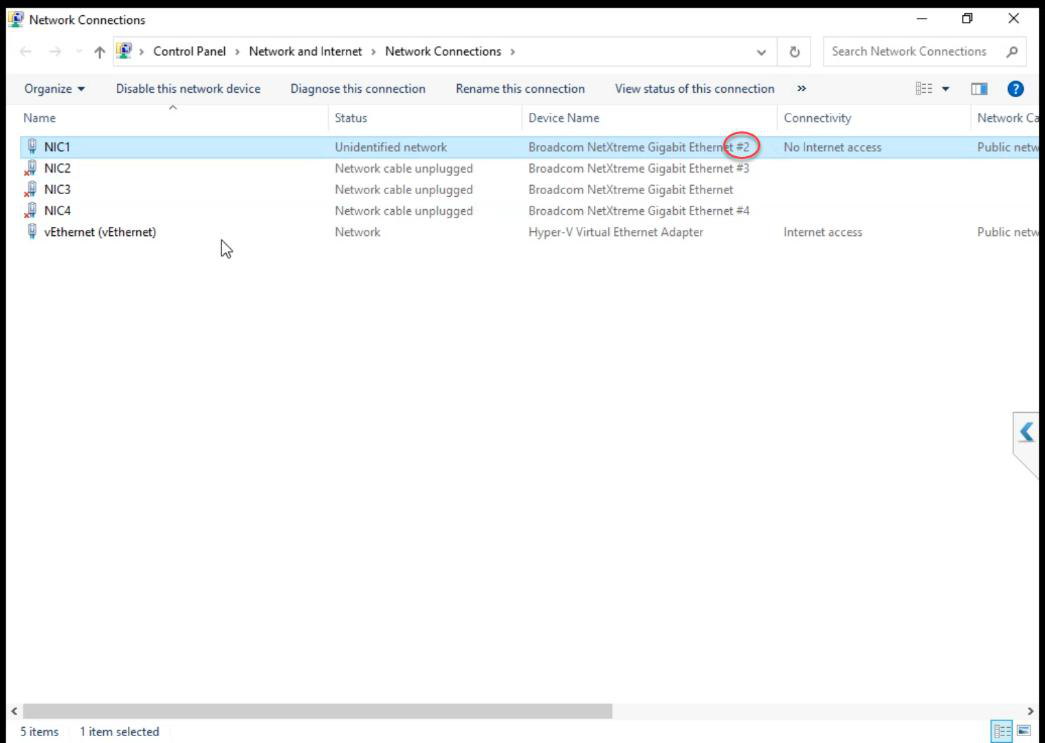Expand the chevron after Network and Internet
This screenshot has height=743, width=1045.
pyautogui.click(x=373, y=52)
